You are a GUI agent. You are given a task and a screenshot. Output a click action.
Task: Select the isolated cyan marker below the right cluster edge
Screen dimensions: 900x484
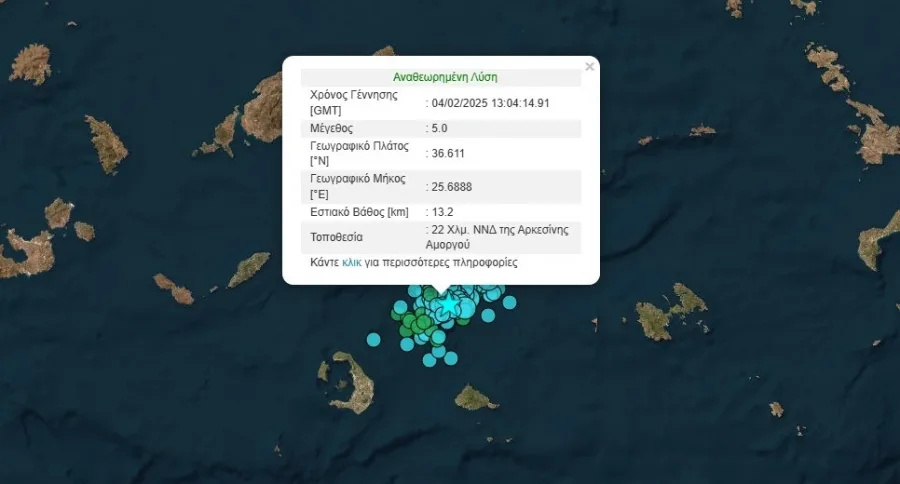[488, 315]
